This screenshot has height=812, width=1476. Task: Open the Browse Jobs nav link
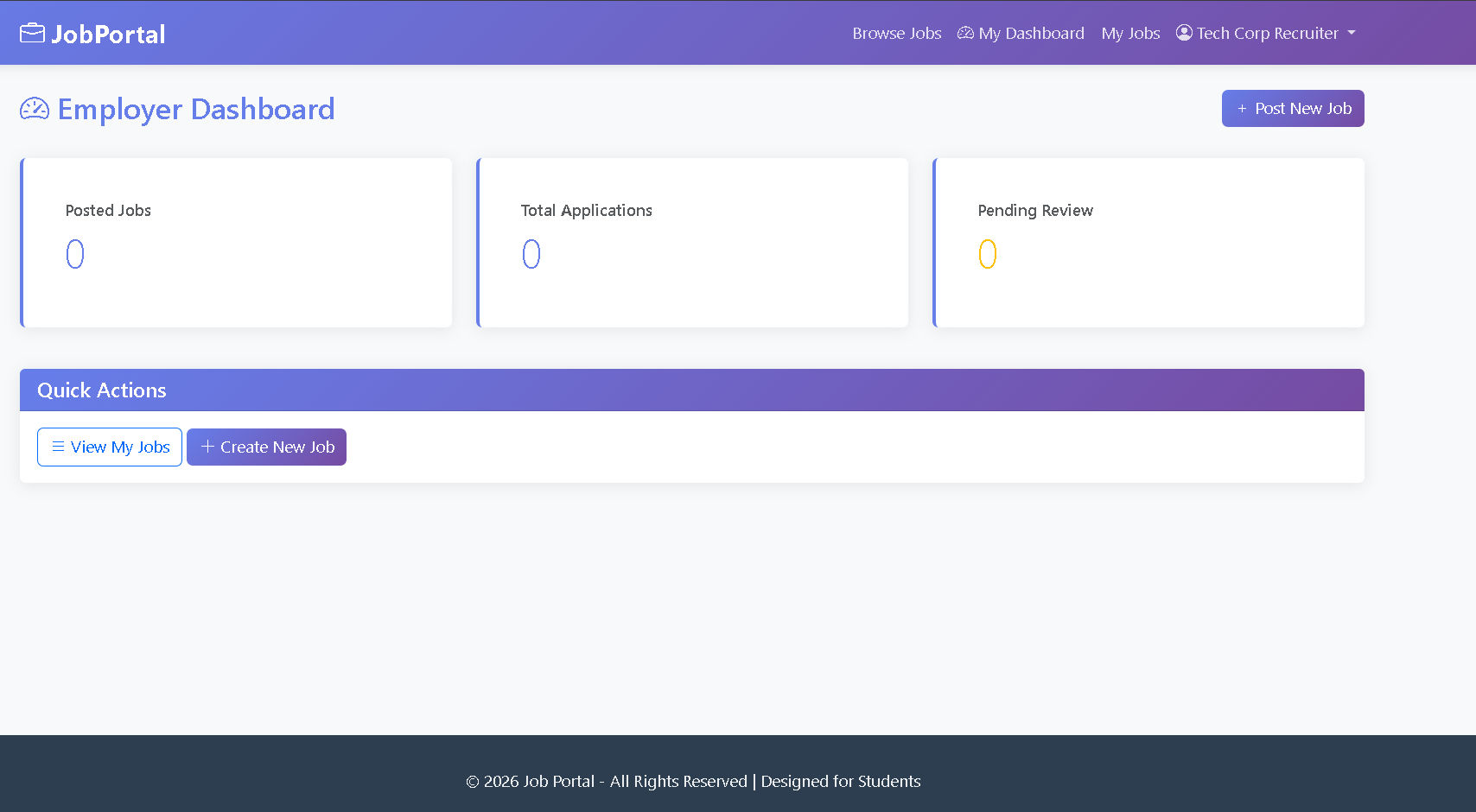tap(896, 33)
